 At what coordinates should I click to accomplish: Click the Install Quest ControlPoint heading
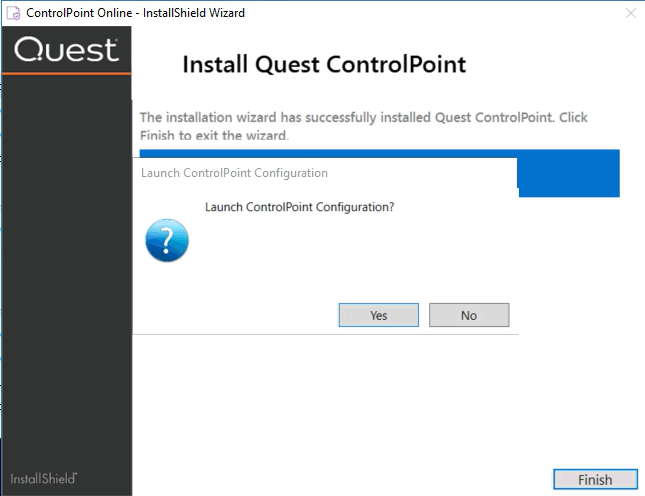(324, 66)
